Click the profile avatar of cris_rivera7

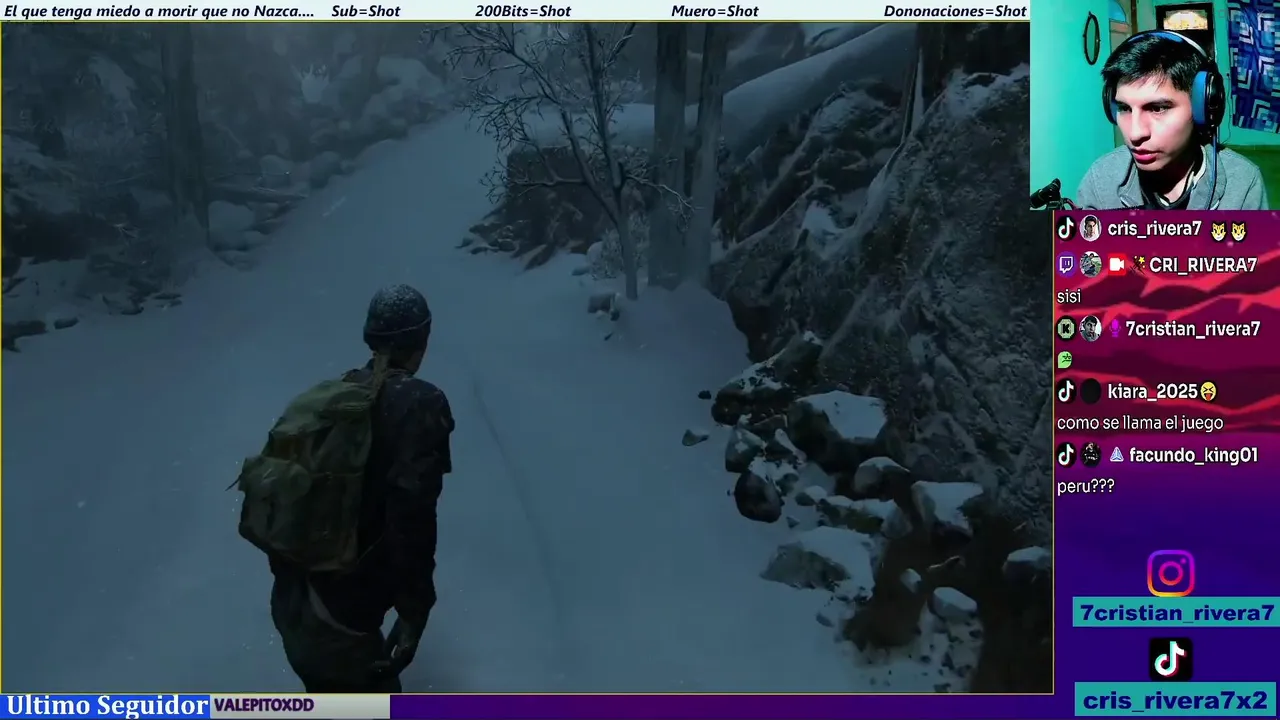click(1090, 229)
